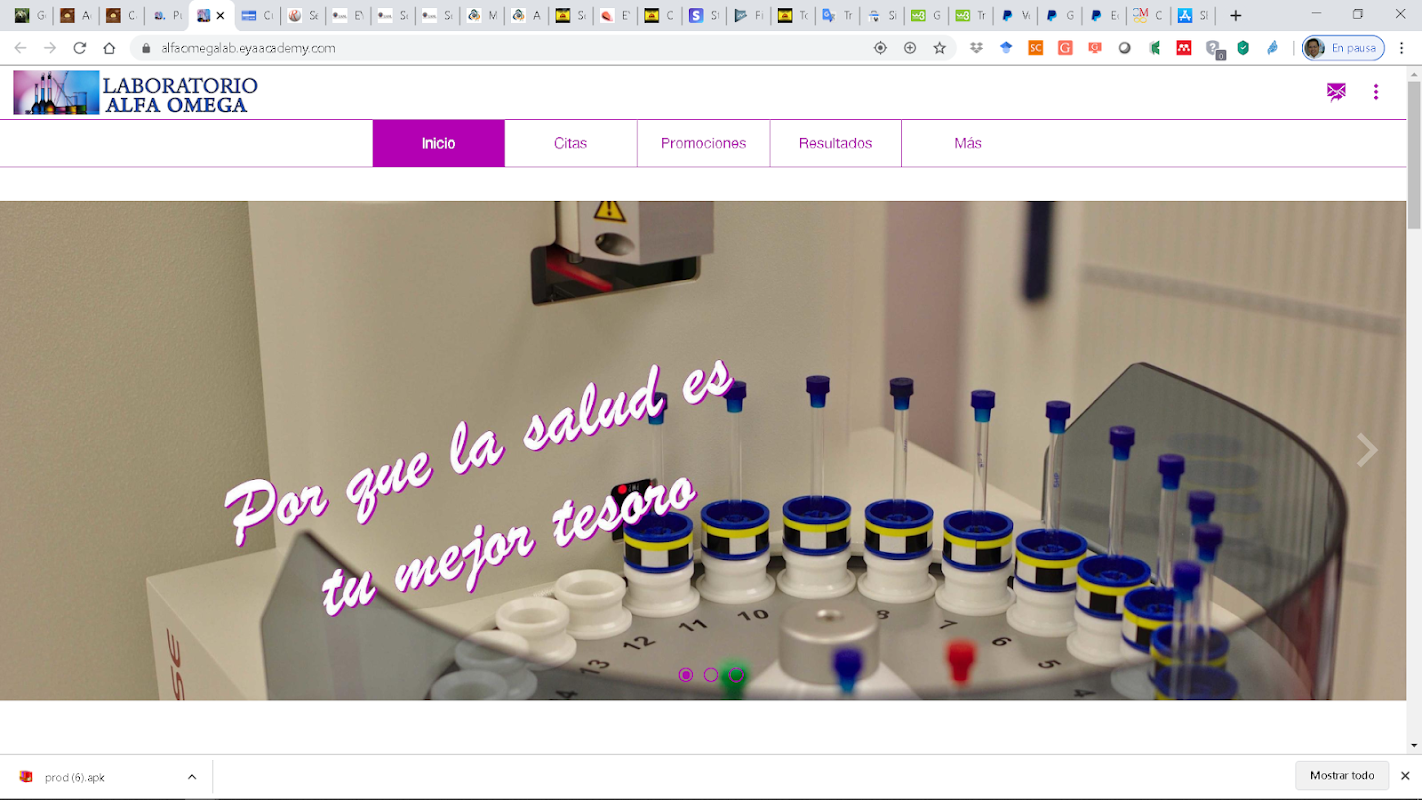
Task: Click the address bar URL field
Action: point(500,48)
